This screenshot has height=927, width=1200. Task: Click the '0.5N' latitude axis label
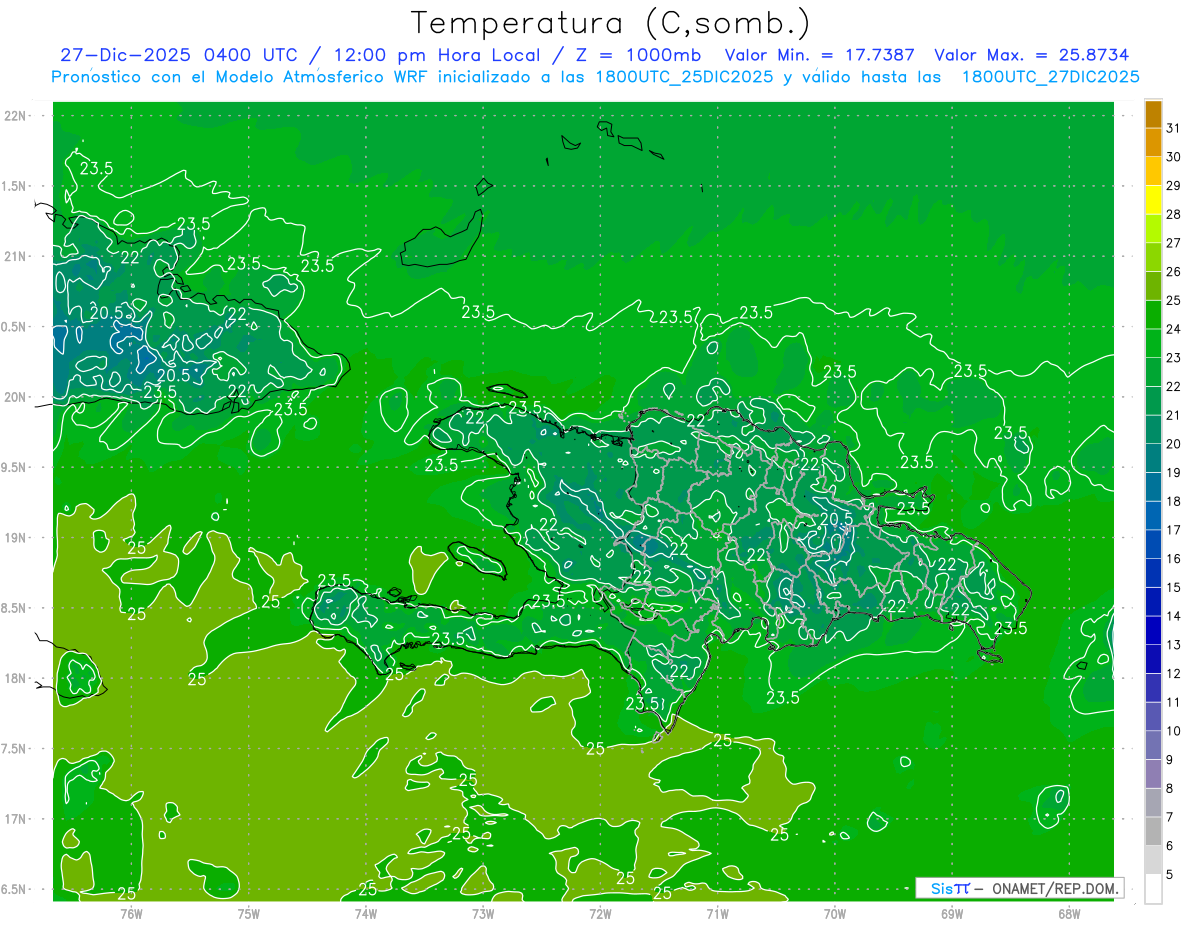coord(15,327)
